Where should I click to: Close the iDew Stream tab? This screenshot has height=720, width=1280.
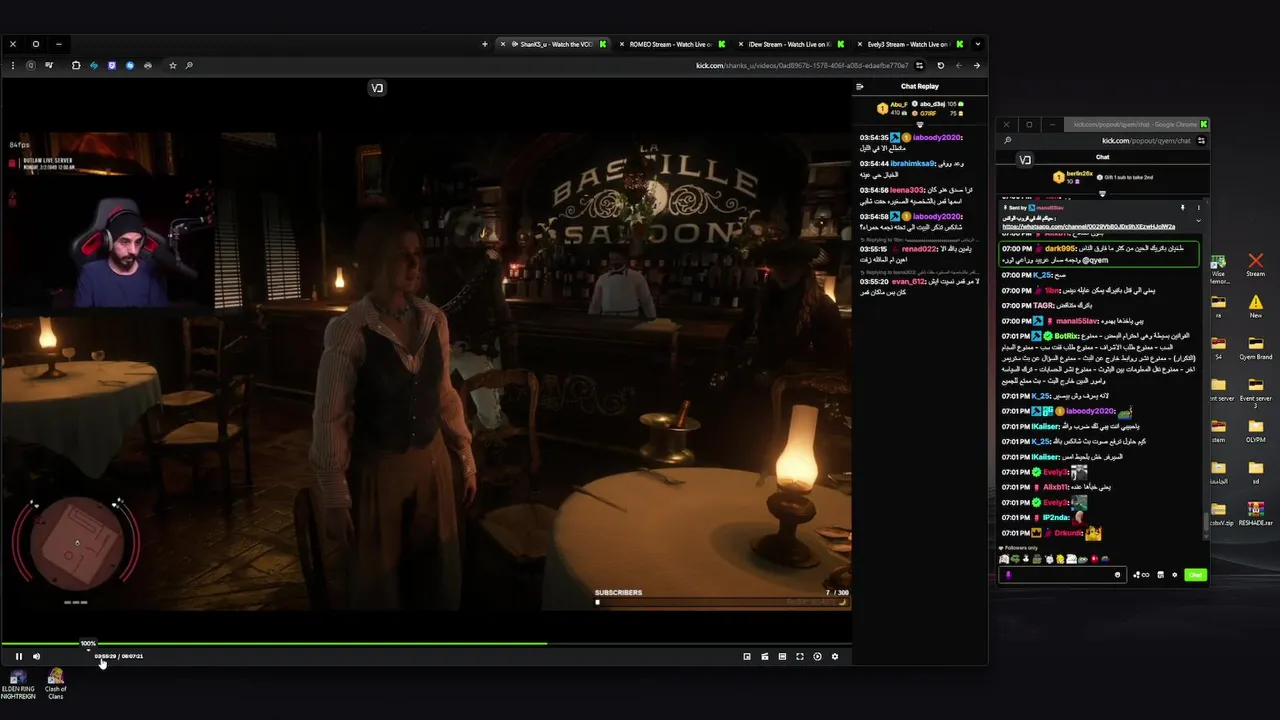pos(739,44)
